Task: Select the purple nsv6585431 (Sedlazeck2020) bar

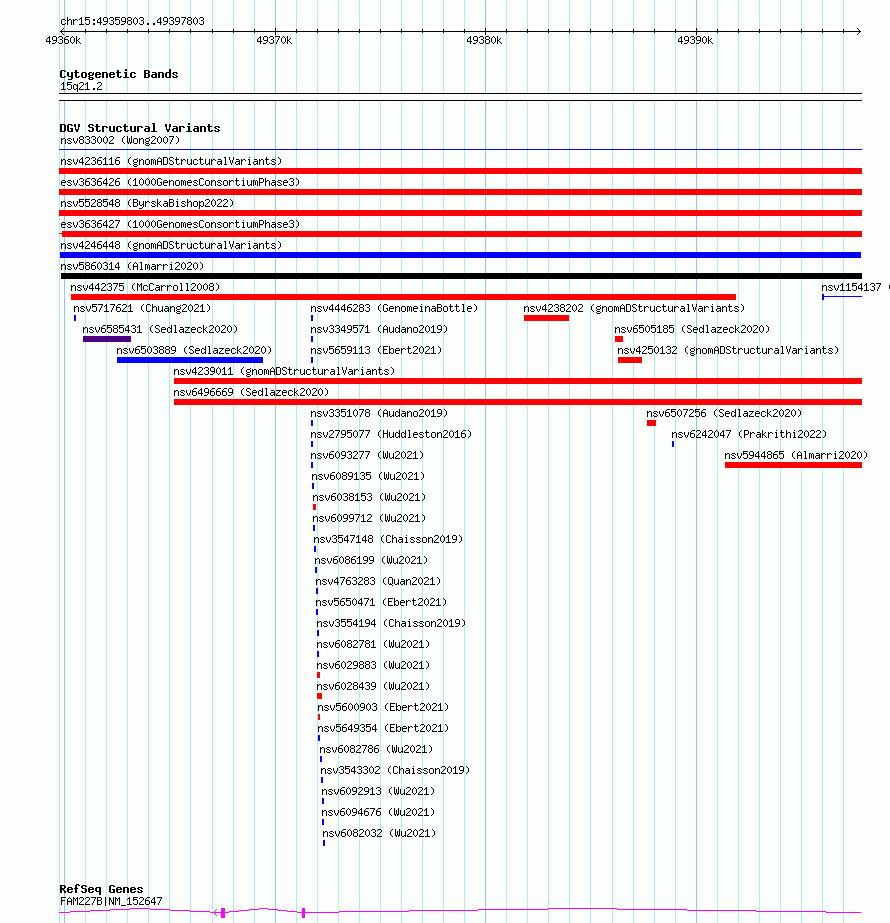Action: pyautogui.click(x=107, y=339)
